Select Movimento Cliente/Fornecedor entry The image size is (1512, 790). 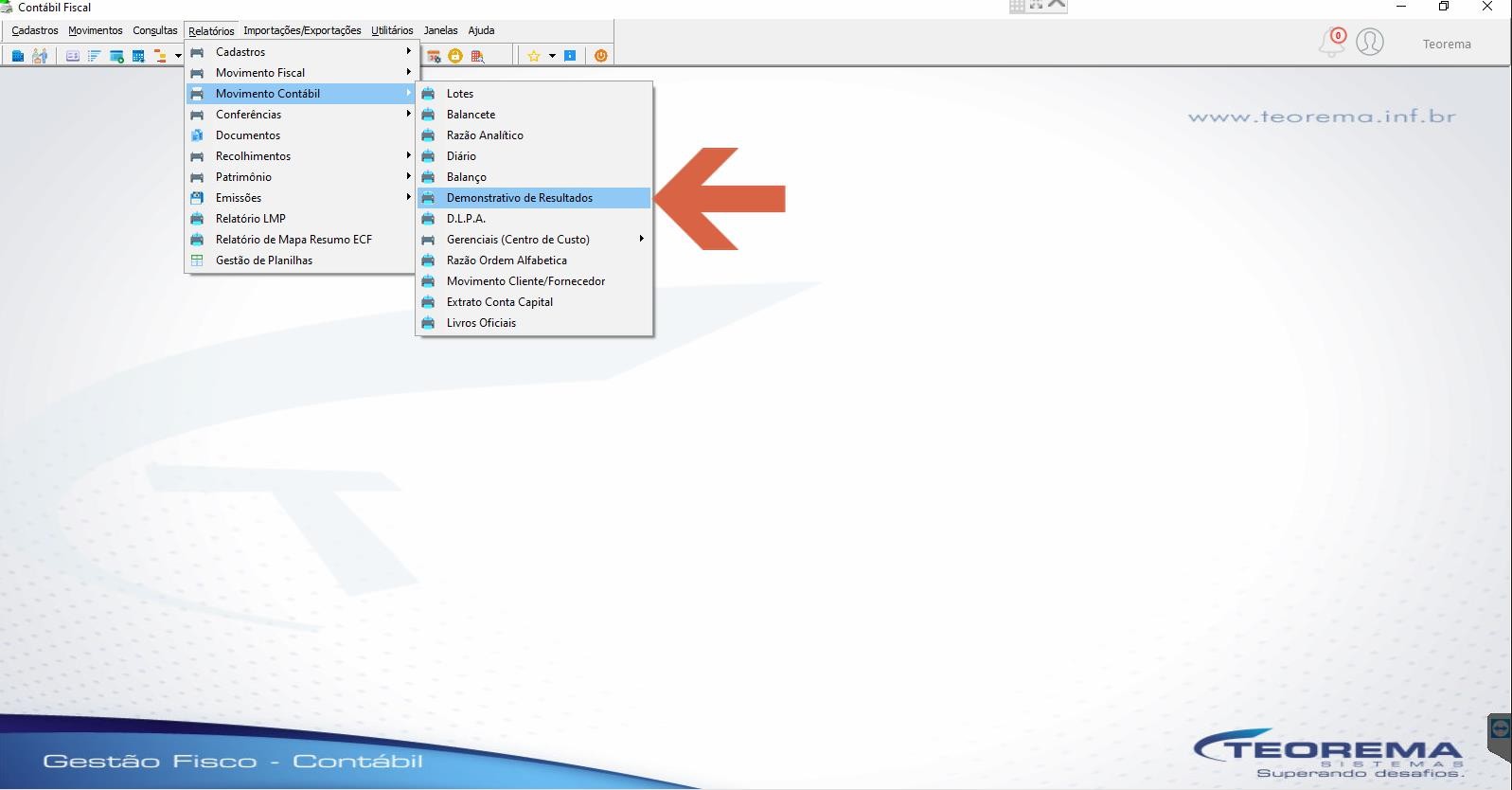coord(534,281)
